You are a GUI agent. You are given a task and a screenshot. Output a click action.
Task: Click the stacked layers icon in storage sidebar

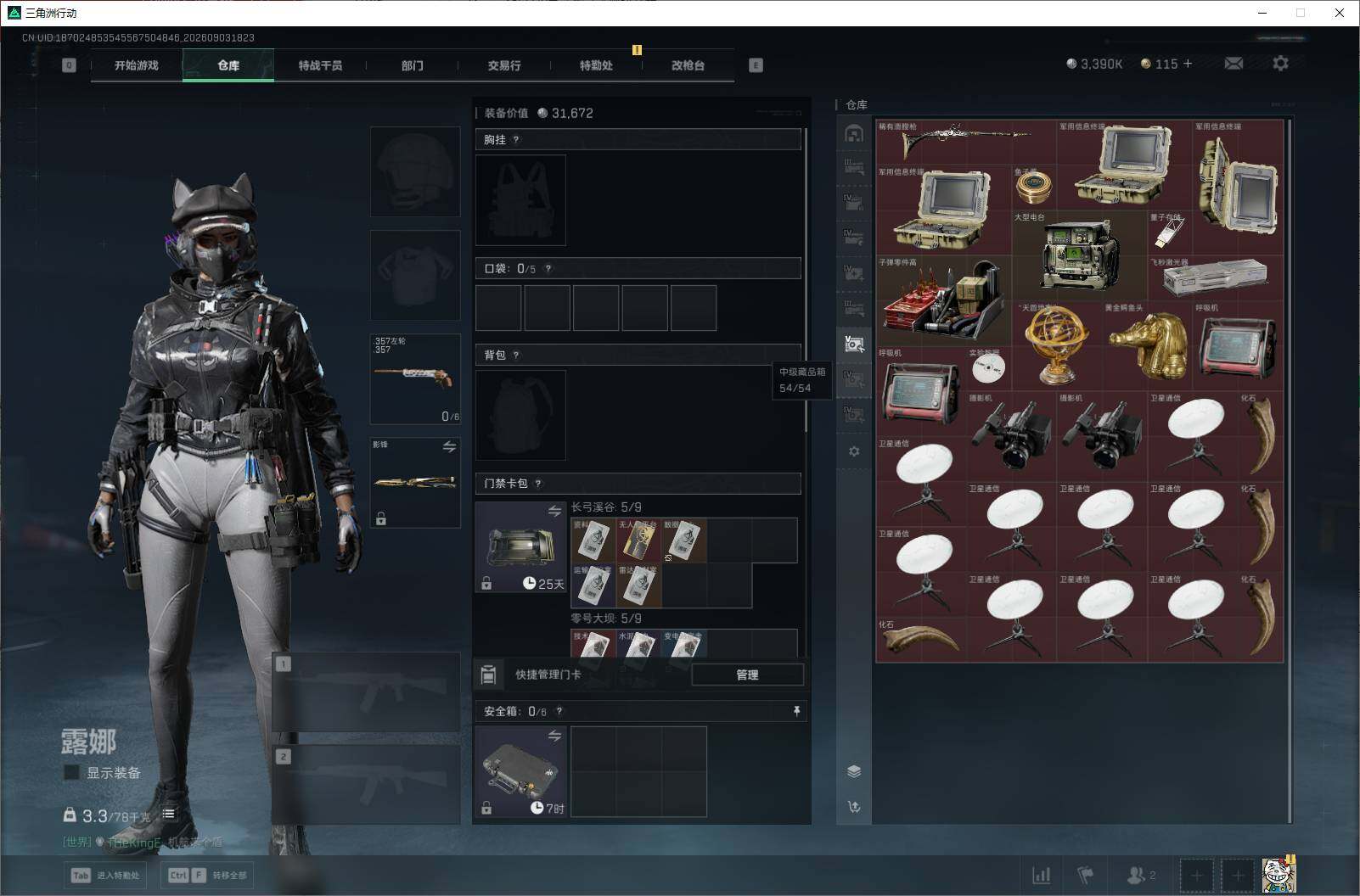point(854,771)
